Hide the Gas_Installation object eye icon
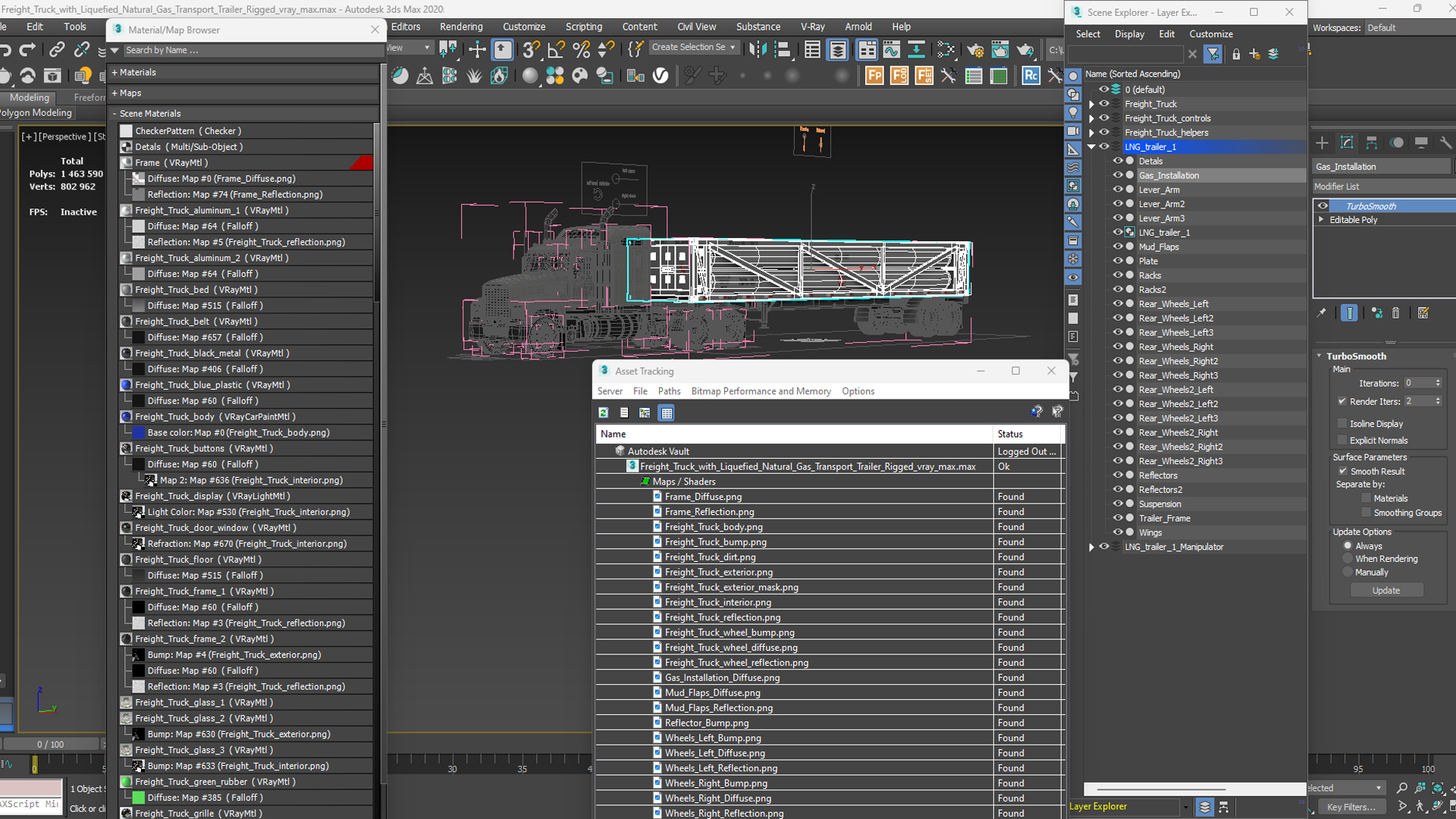Viewport: 1456px width, 819px height. click(x=1118, y=175)
